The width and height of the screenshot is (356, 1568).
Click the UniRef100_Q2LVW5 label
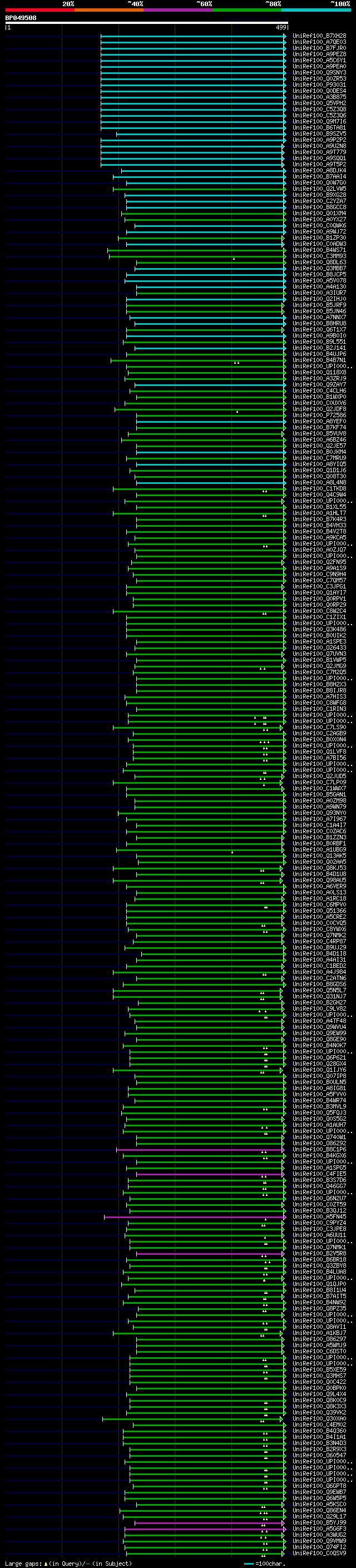(x=319, y=189)
